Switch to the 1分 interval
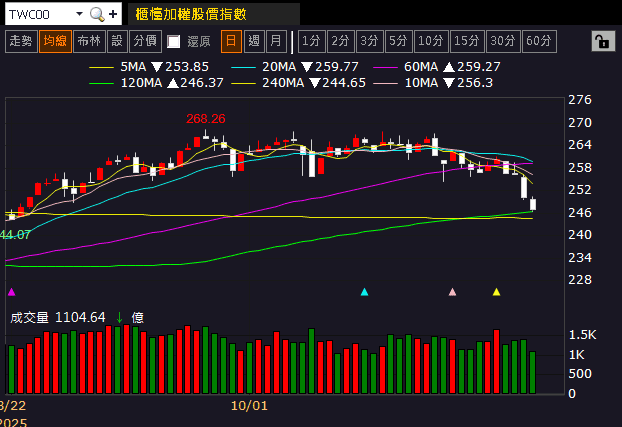Viewport: 622px width, 427px height. tap(312, 41)
